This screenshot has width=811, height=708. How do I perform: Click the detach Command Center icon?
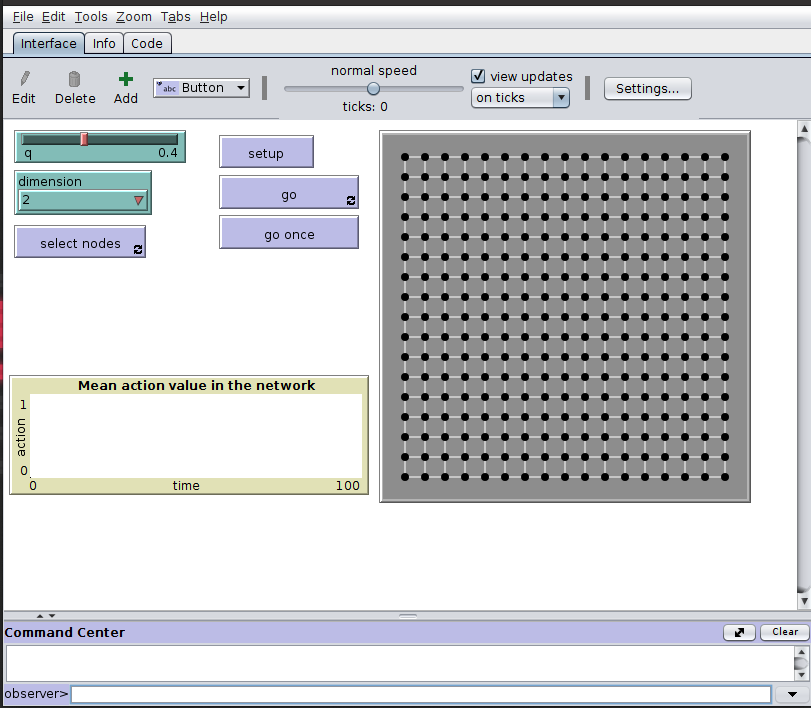[x=739, y=632]
